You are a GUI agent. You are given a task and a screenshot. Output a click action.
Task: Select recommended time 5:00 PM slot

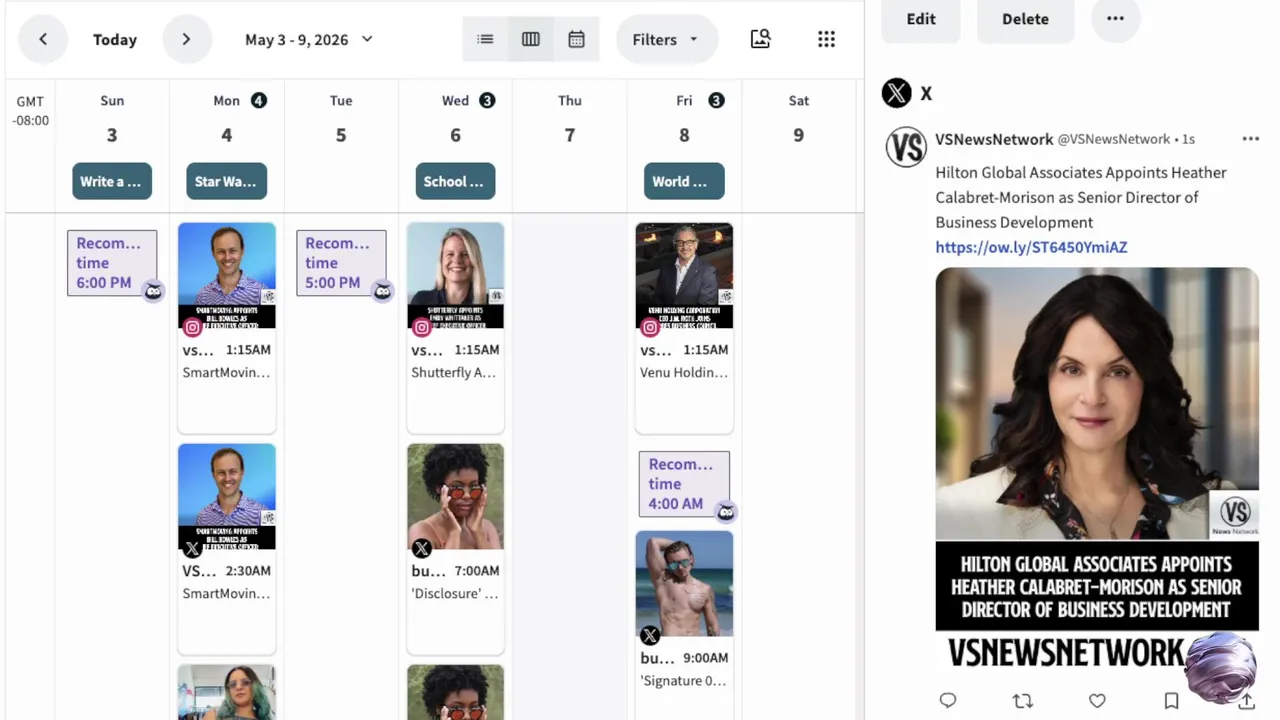tap(341, 263)
